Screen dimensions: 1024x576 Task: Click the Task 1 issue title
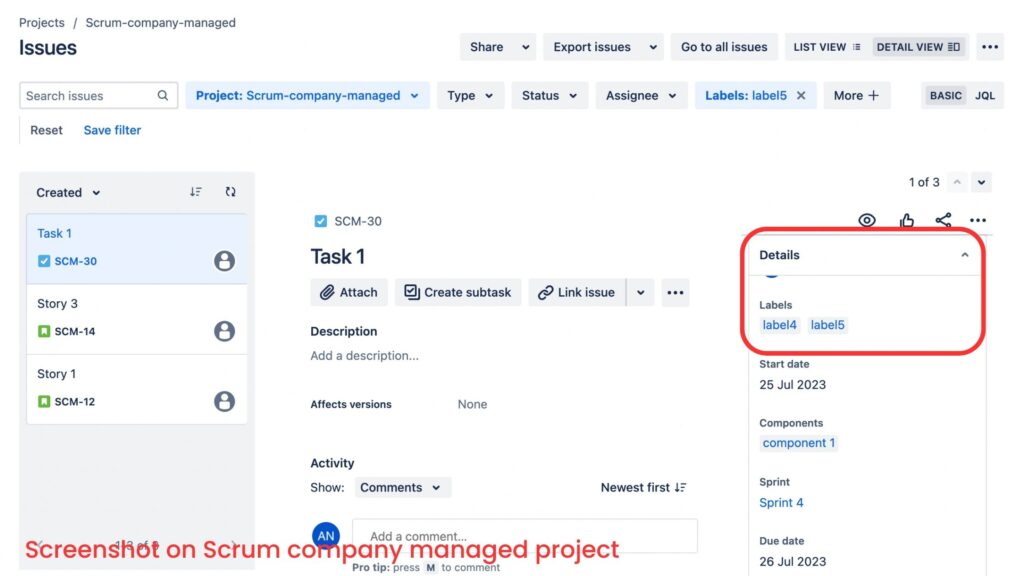click(338, 257)
